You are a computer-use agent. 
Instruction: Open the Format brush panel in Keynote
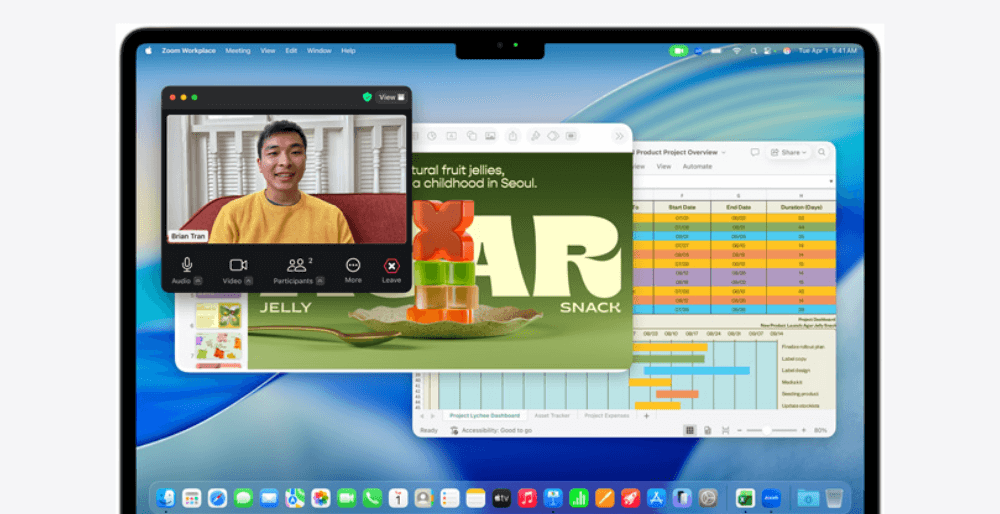(535, 136)
